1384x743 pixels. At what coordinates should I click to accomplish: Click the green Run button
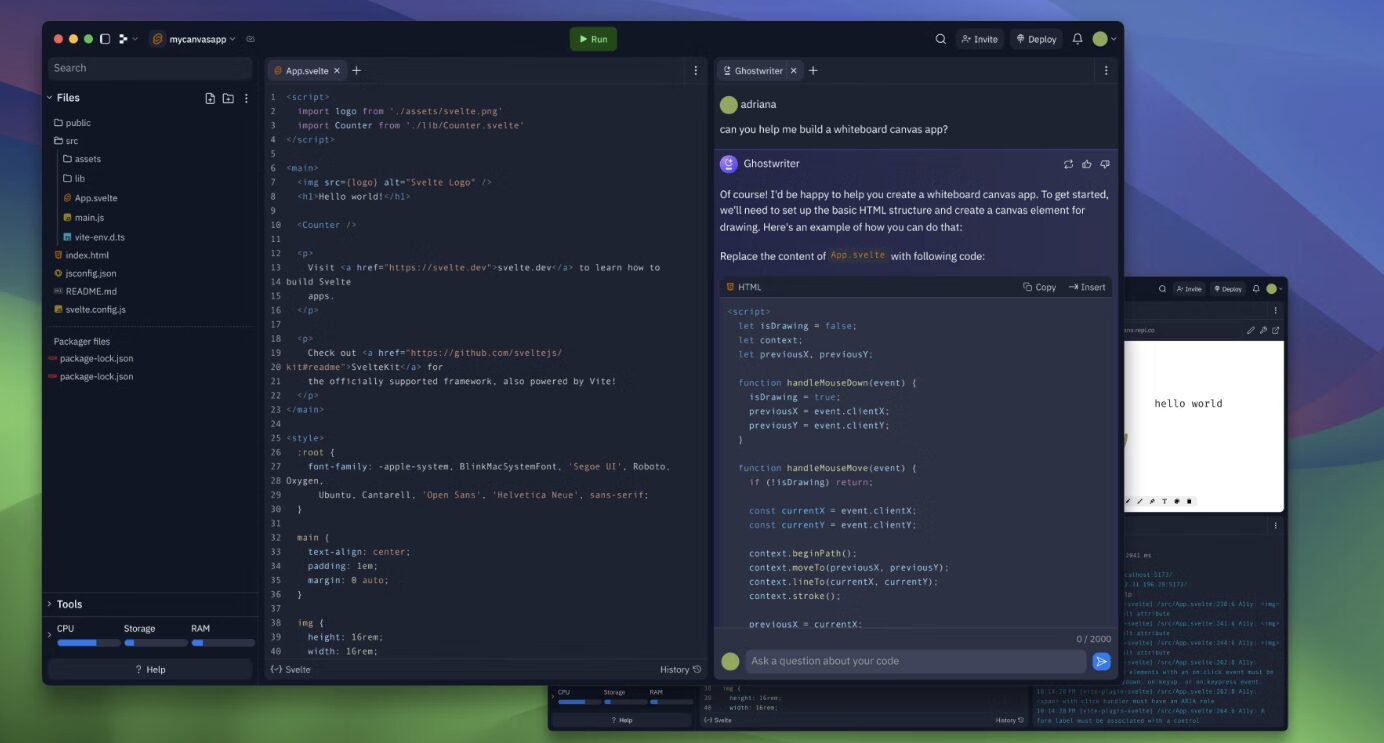[x=593, y=39]
